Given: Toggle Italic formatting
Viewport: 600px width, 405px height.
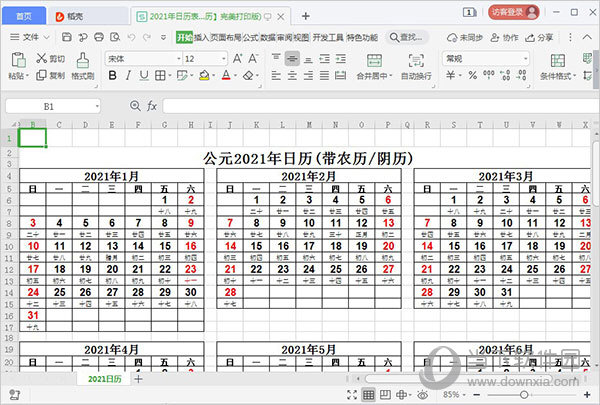Looking at the screenshot, I should point(127,75).
